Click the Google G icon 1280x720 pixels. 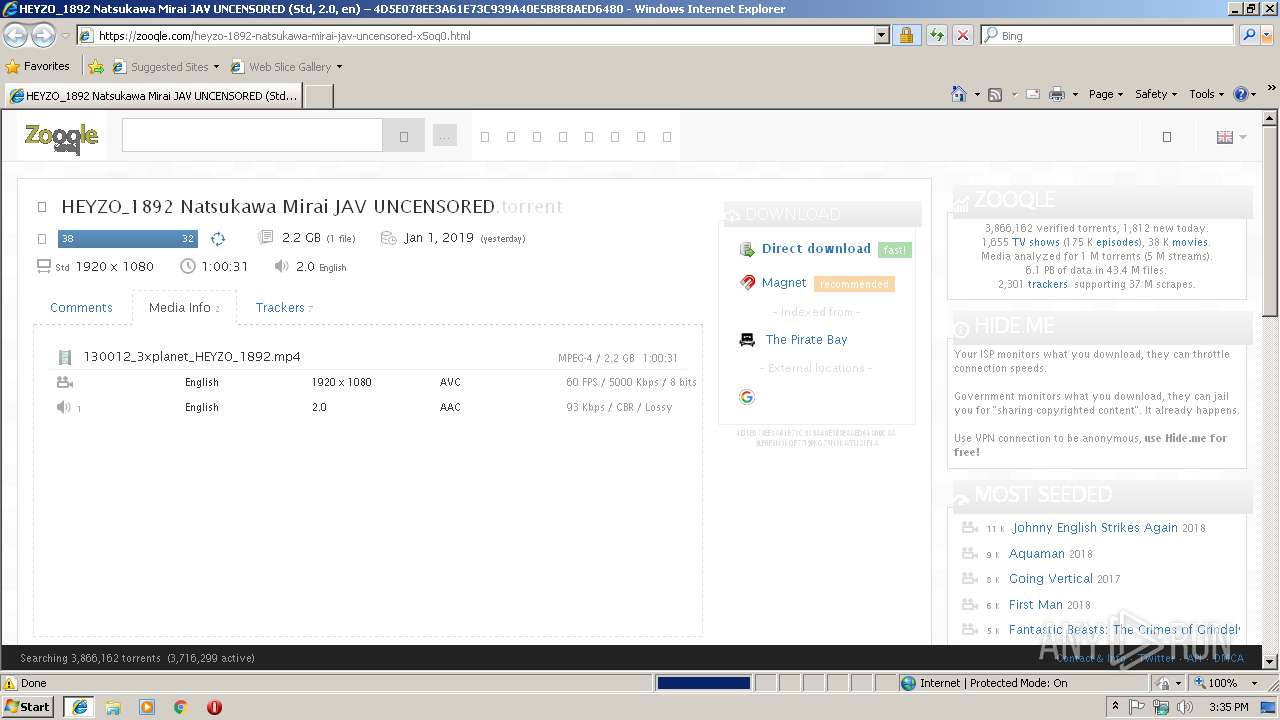(746, 397)
